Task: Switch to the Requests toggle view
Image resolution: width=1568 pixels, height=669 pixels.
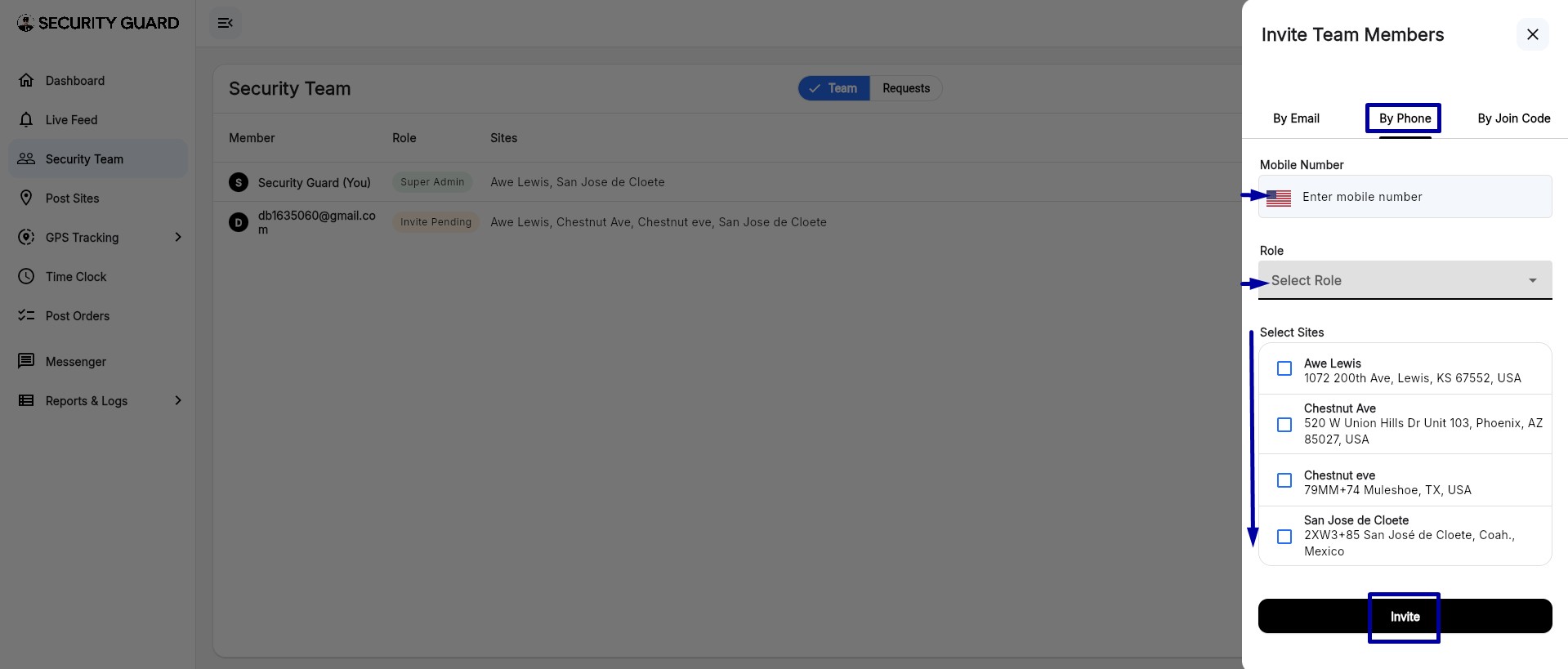Action: pyautogui.click(x=906, y=88)
